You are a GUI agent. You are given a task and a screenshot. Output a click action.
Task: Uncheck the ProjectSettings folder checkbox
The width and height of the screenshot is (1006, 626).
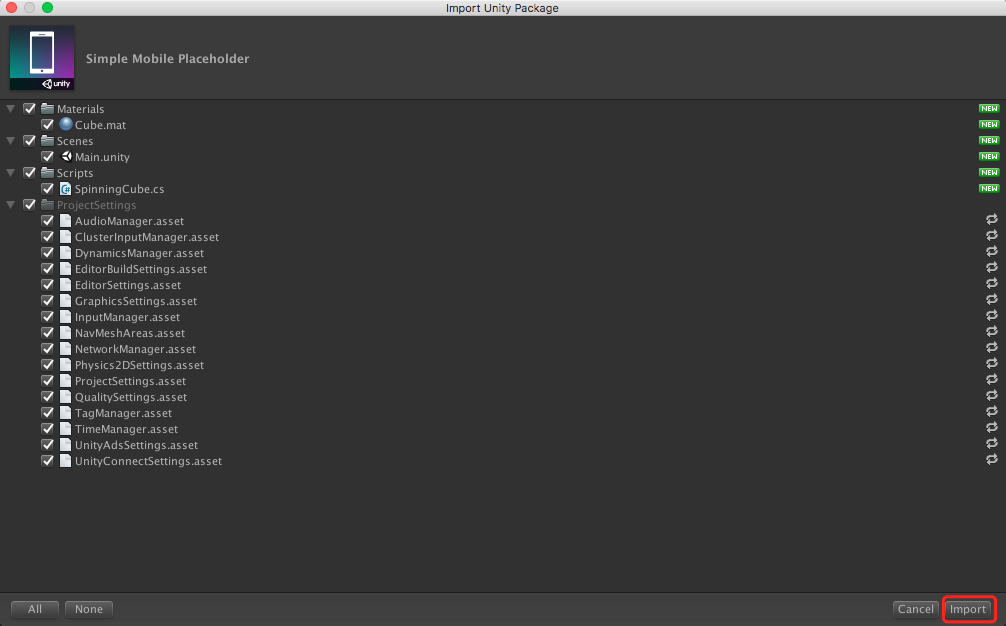pos(30,205)
